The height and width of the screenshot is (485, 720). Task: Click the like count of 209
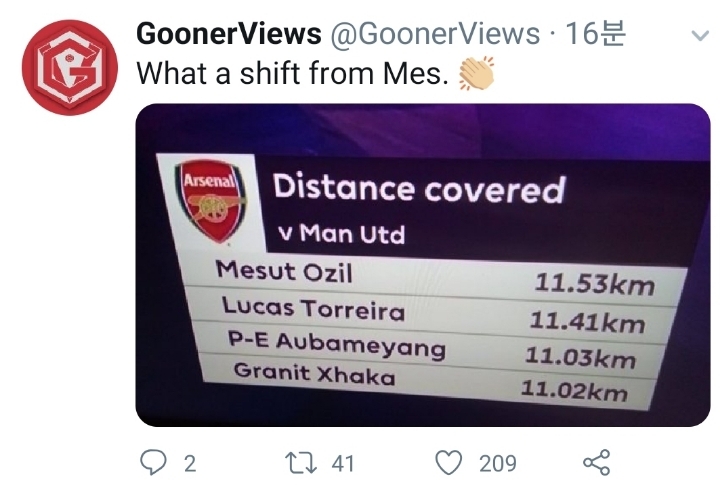click(497, 463)
